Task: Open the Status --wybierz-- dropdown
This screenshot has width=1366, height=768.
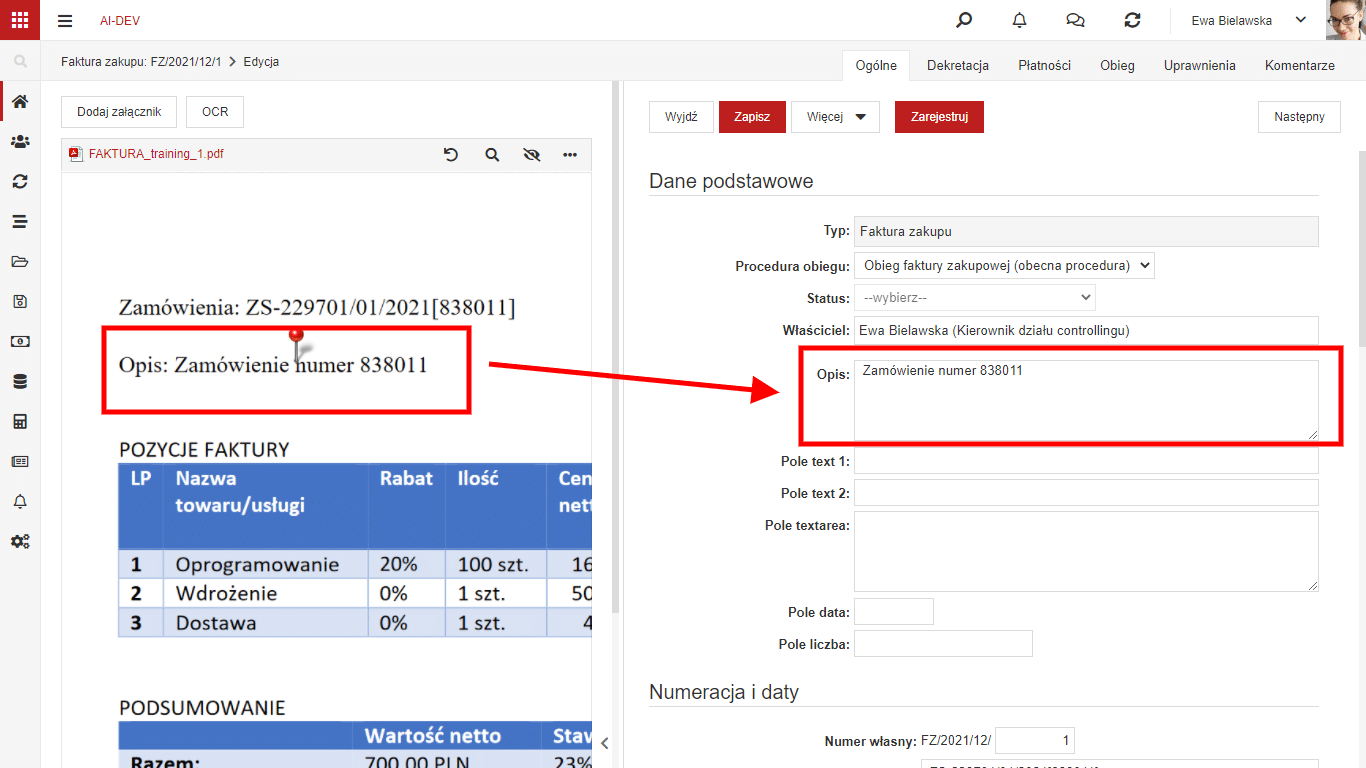Action: 975,297
